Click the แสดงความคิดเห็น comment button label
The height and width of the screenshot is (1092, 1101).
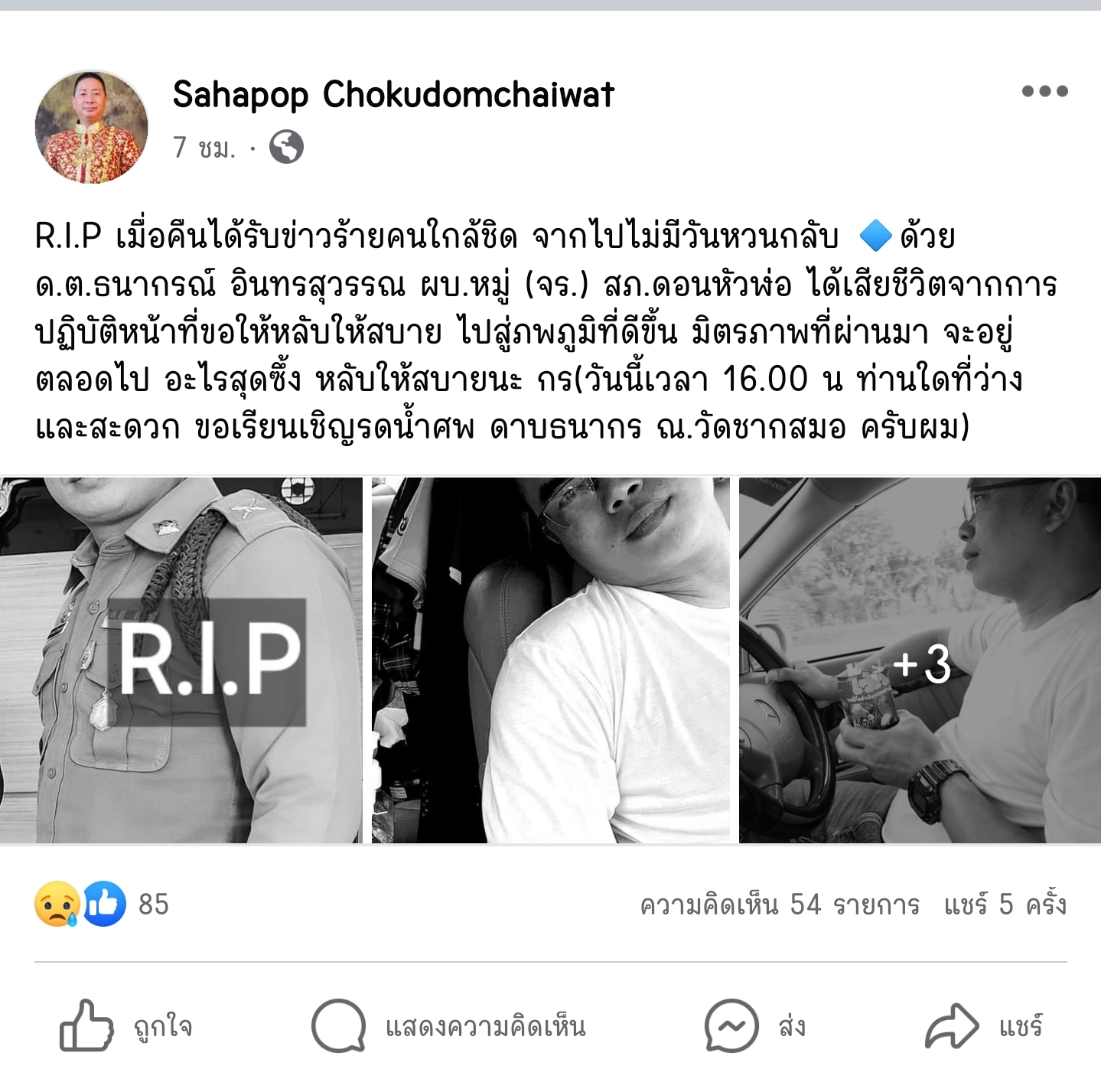tap(486, 1027)
